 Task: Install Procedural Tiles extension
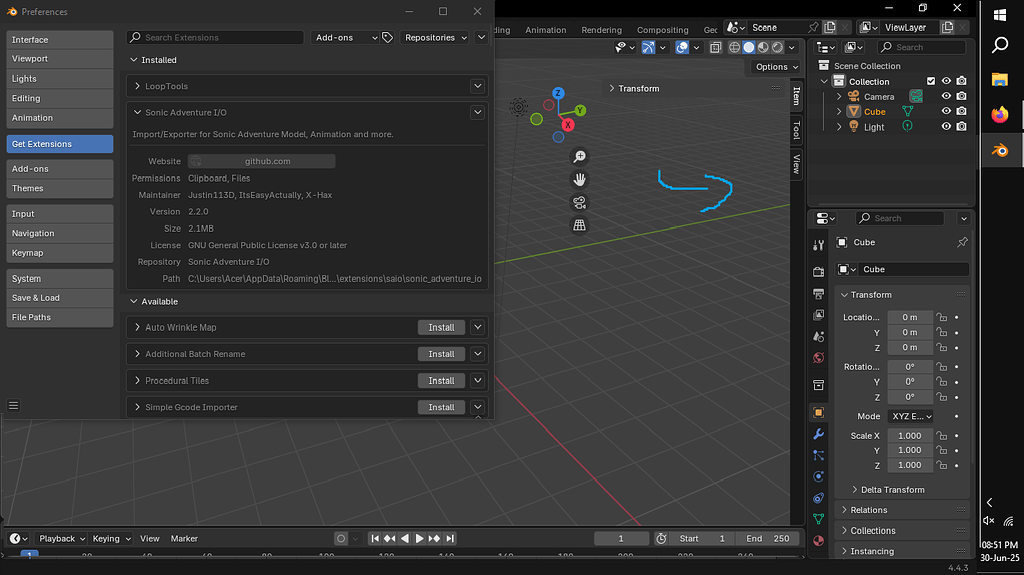[x=441, y=381]
